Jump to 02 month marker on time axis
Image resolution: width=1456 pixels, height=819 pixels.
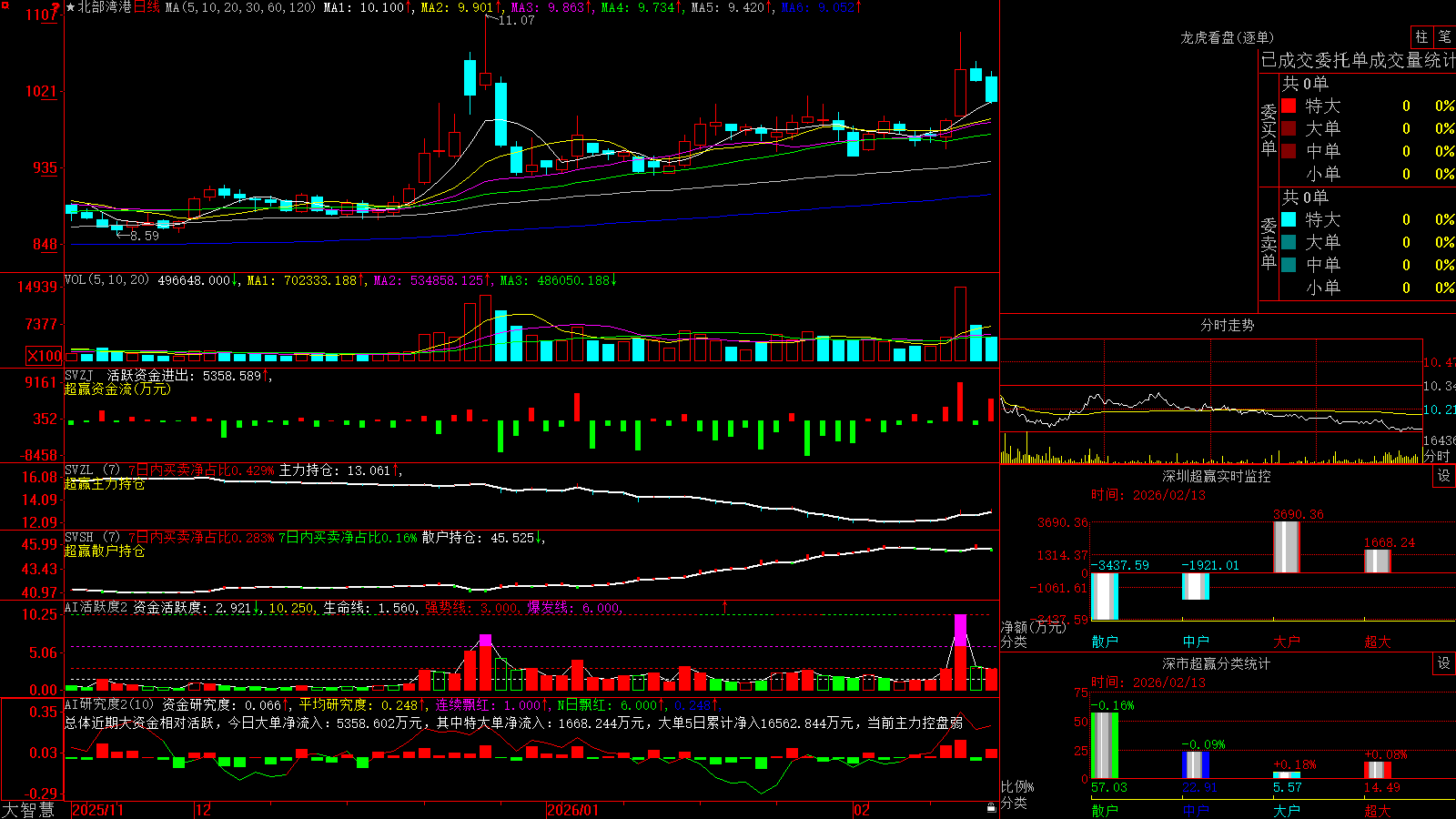click(x=861, y=810)
